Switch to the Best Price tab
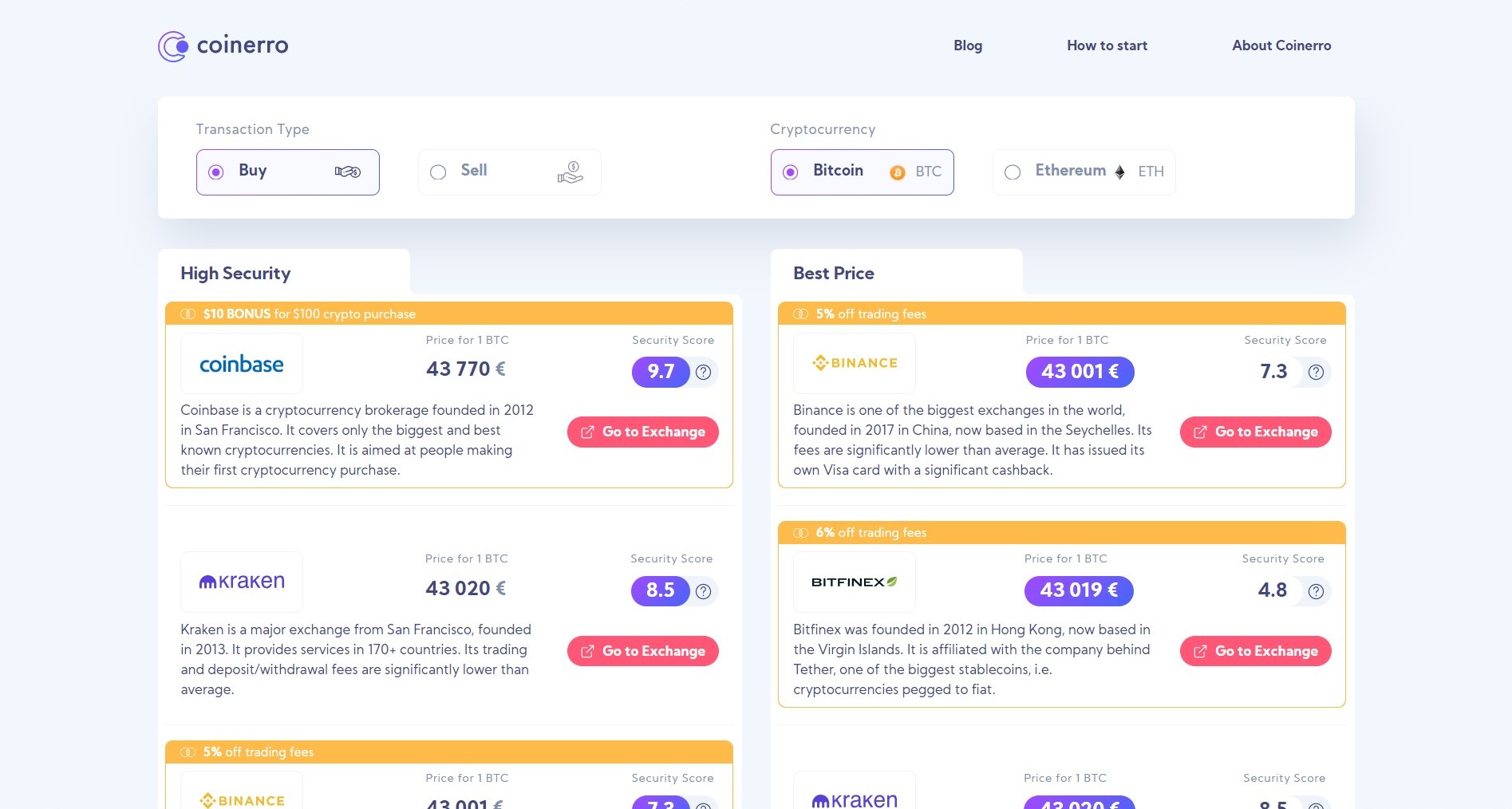Image resolution: width=1512 pixels, height=809 pixels. point(834,273)
